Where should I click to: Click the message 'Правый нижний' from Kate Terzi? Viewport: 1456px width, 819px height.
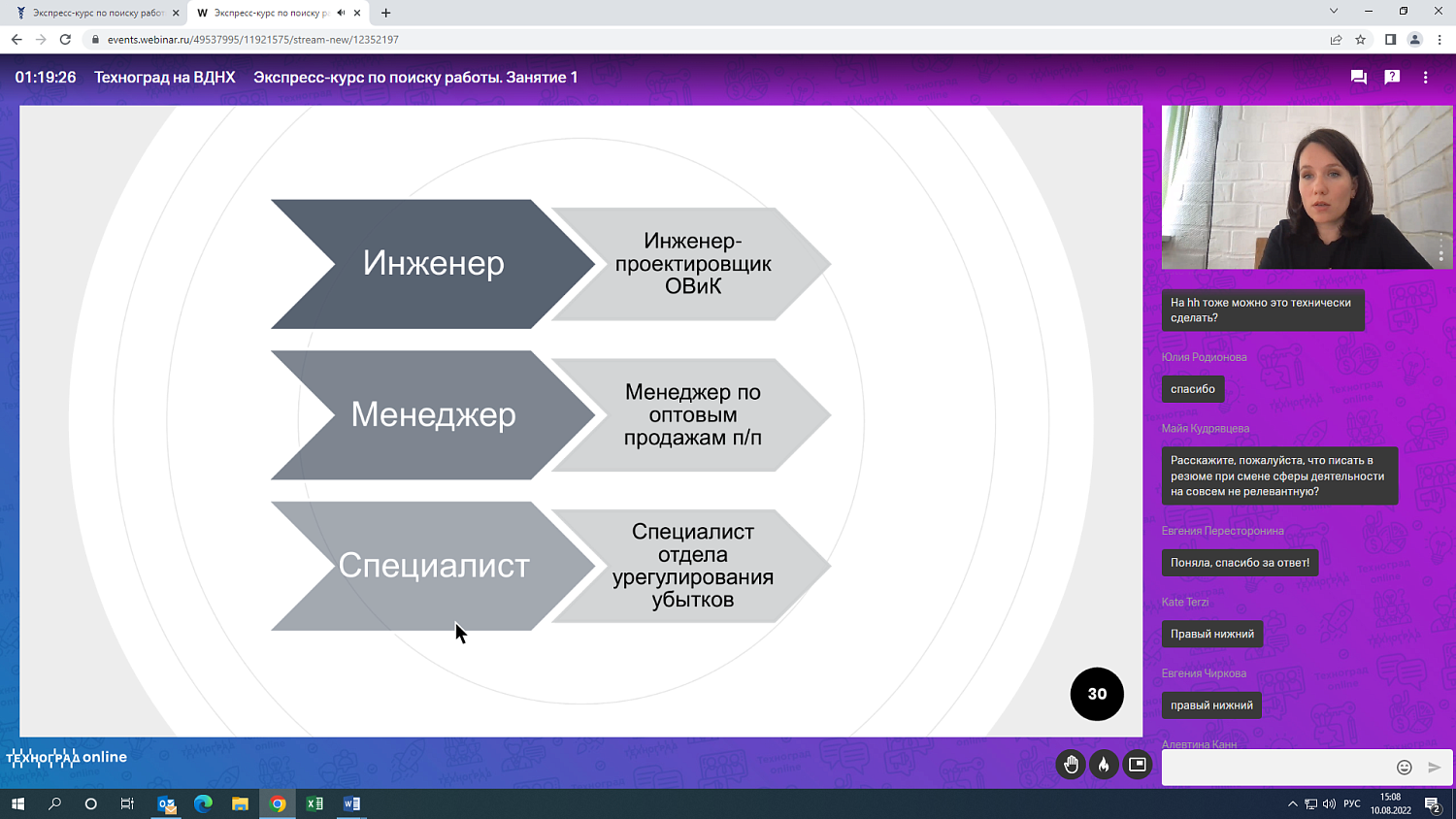(x=1211, y=634)
